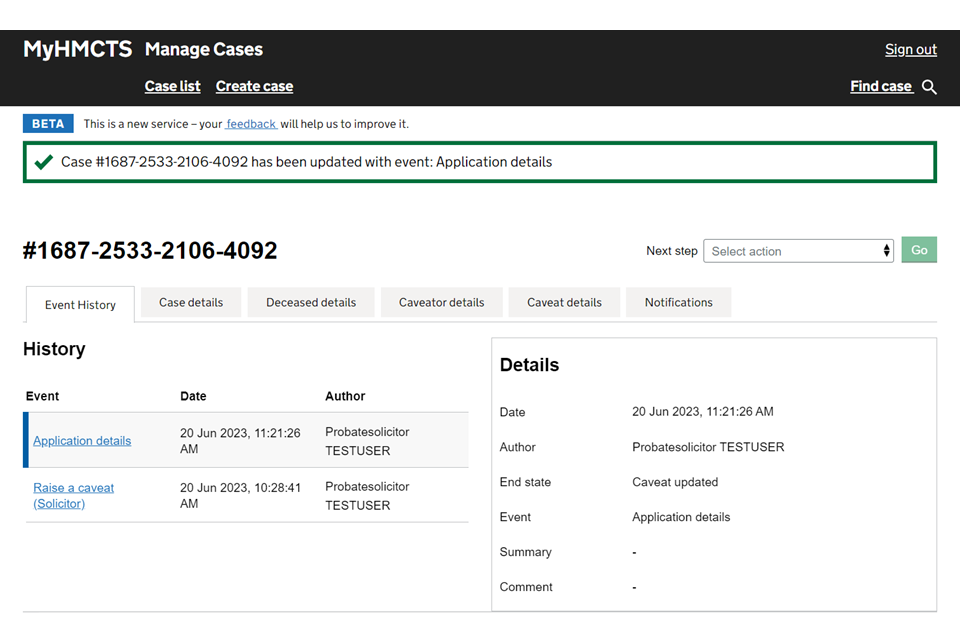Select the Event History tab
Image resolution: width=960 pixels, height=640 pixels.
pyautogui.click(x=80, y=304)
